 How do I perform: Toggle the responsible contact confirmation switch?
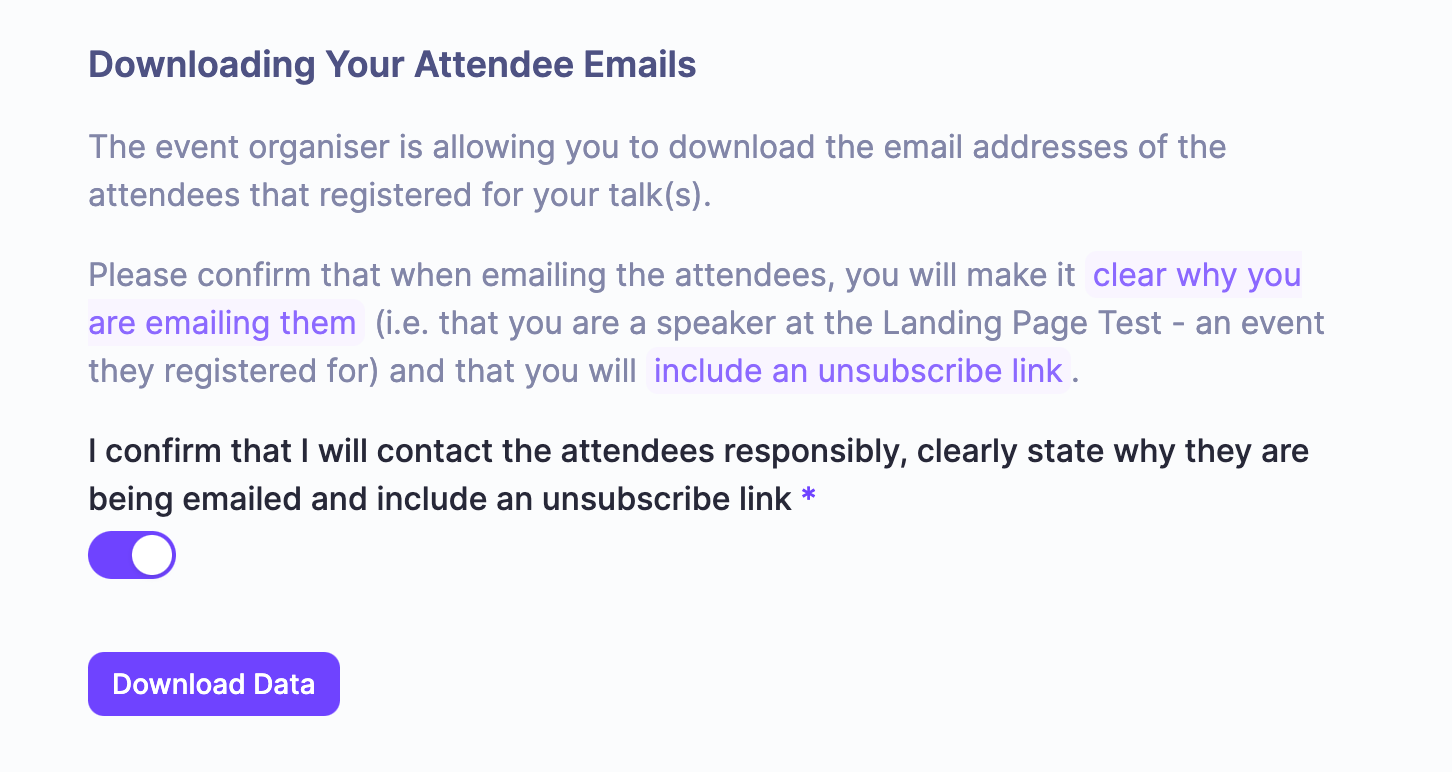coord(132,555)
